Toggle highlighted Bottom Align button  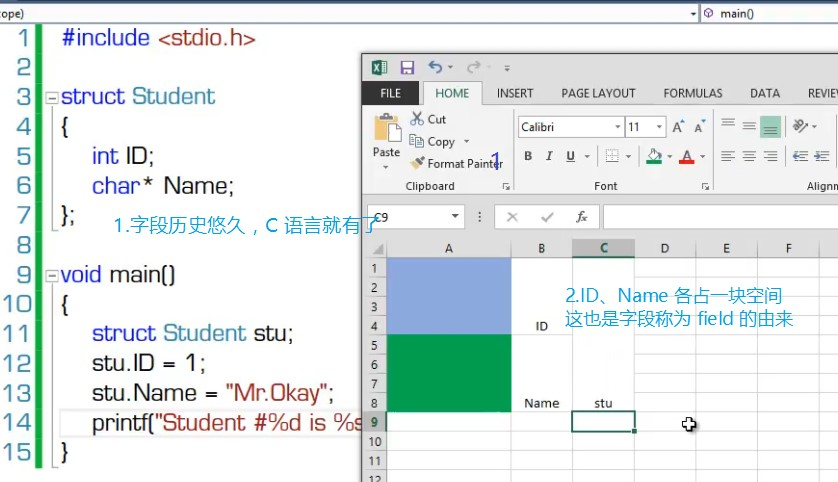[770, 127]
